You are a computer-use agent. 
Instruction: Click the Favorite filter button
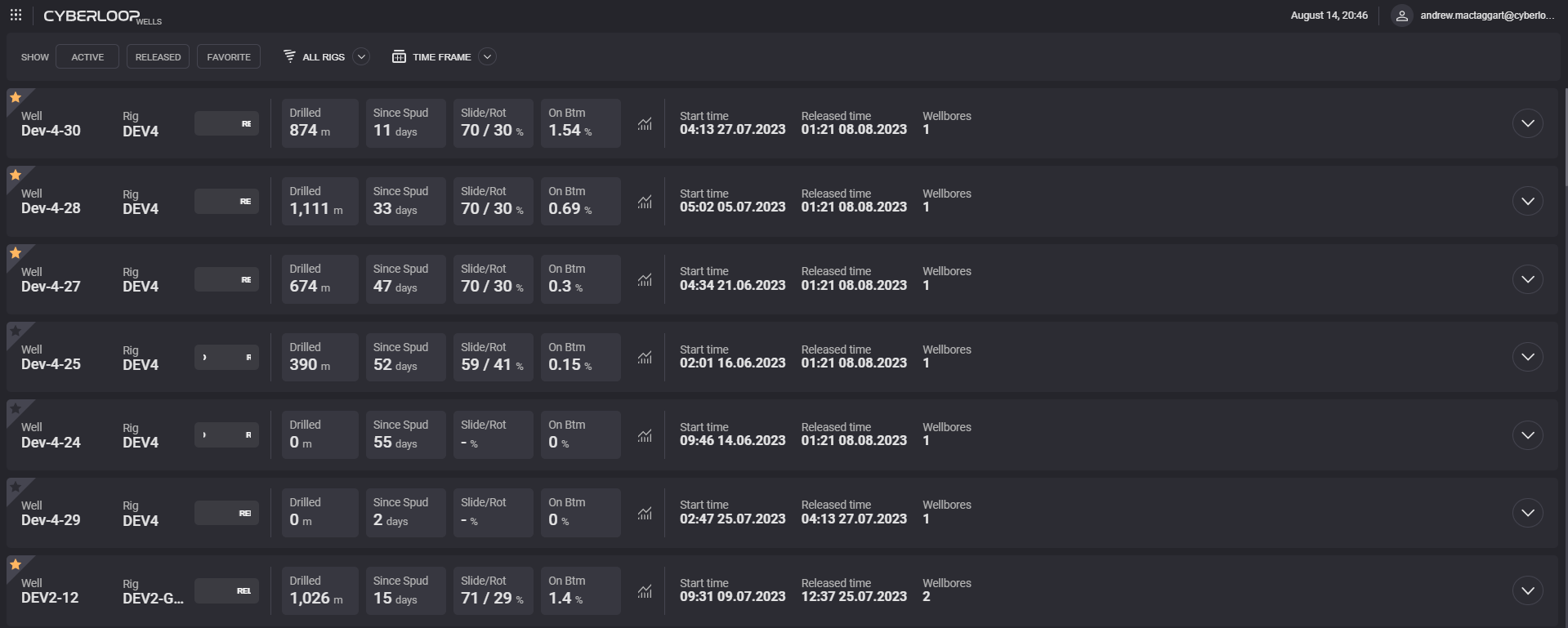pos(229,57)
